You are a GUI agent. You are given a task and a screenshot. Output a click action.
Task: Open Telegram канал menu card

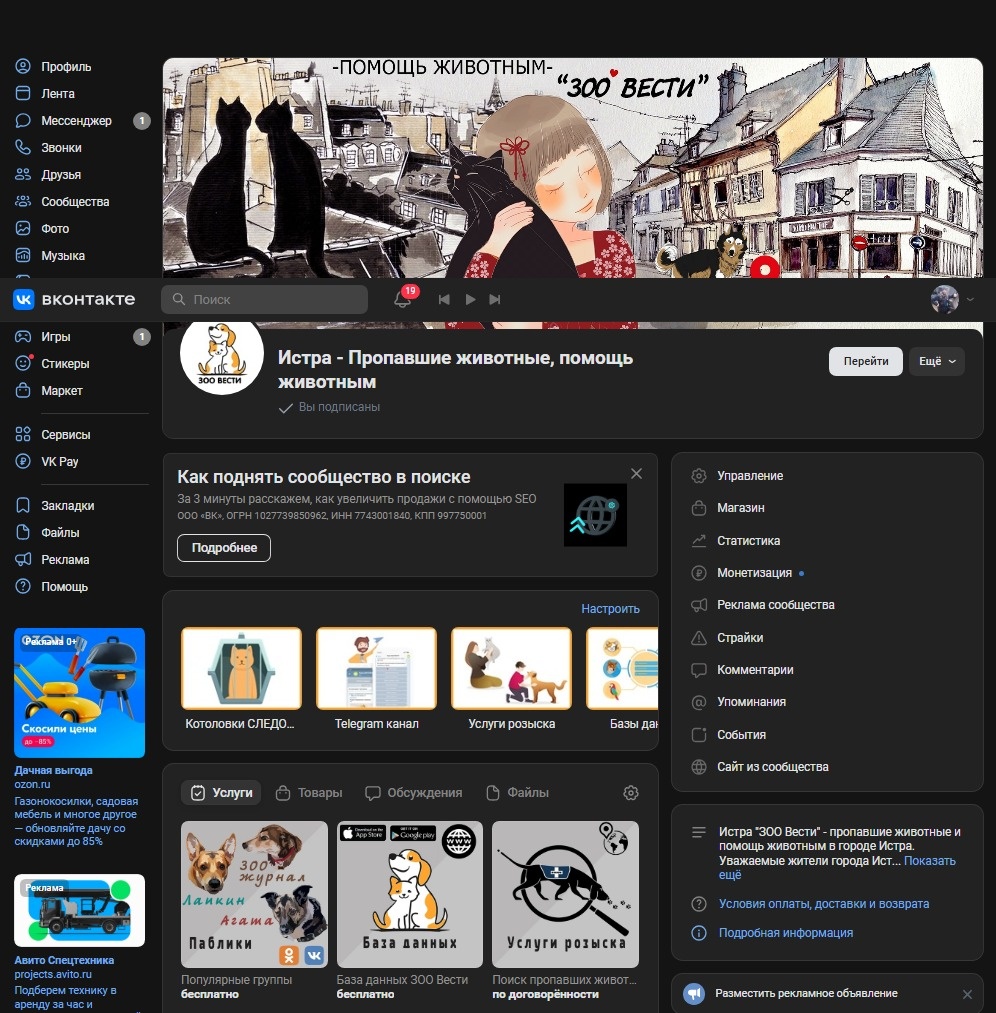377,678
